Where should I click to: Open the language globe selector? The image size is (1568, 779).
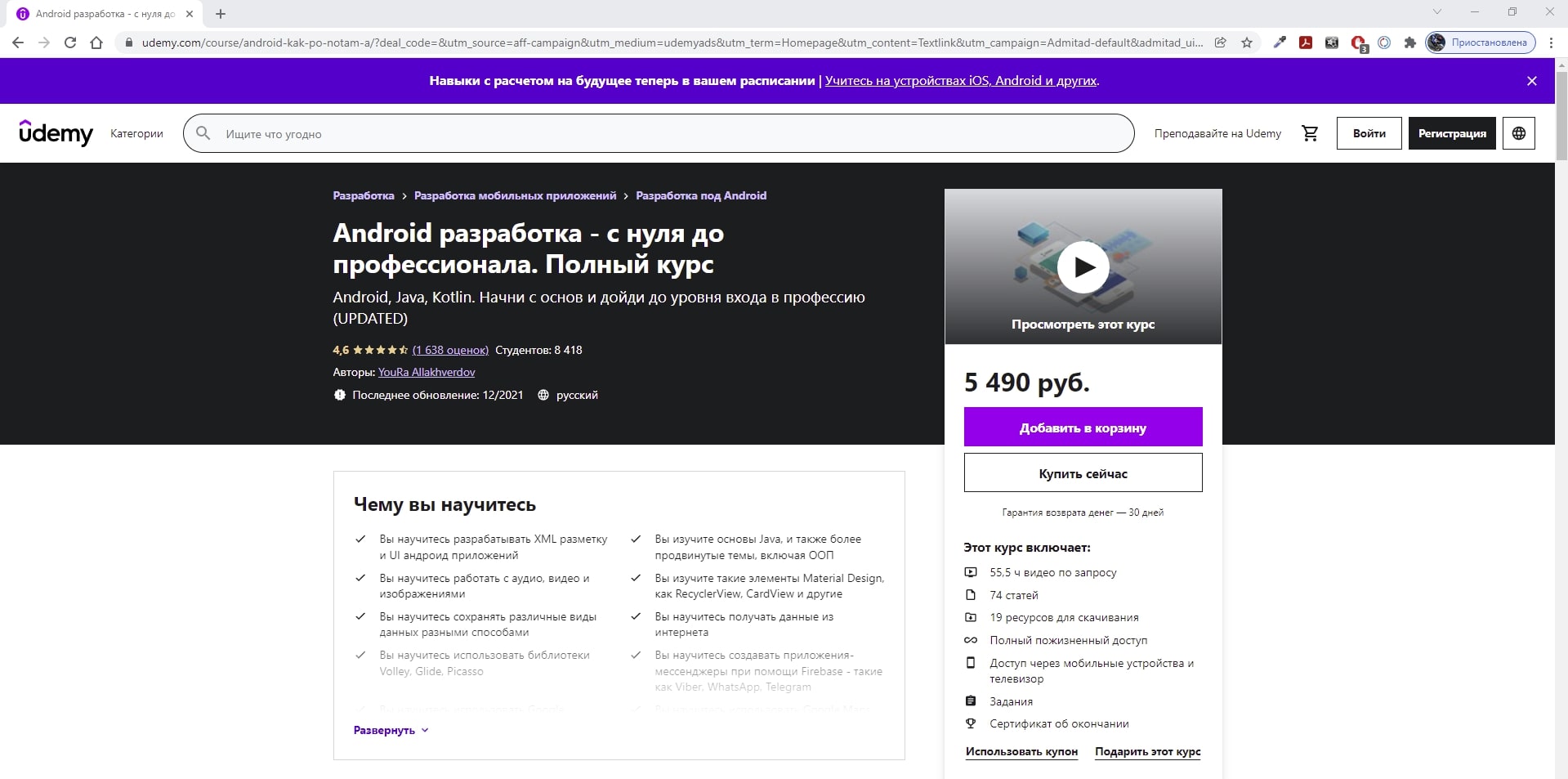(x=1519, y=133)
